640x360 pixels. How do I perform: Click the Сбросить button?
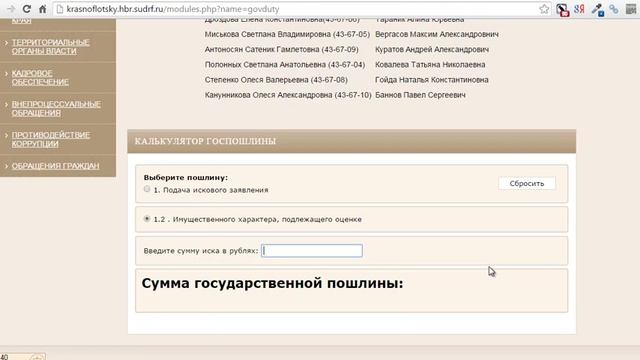coord(527,183)
